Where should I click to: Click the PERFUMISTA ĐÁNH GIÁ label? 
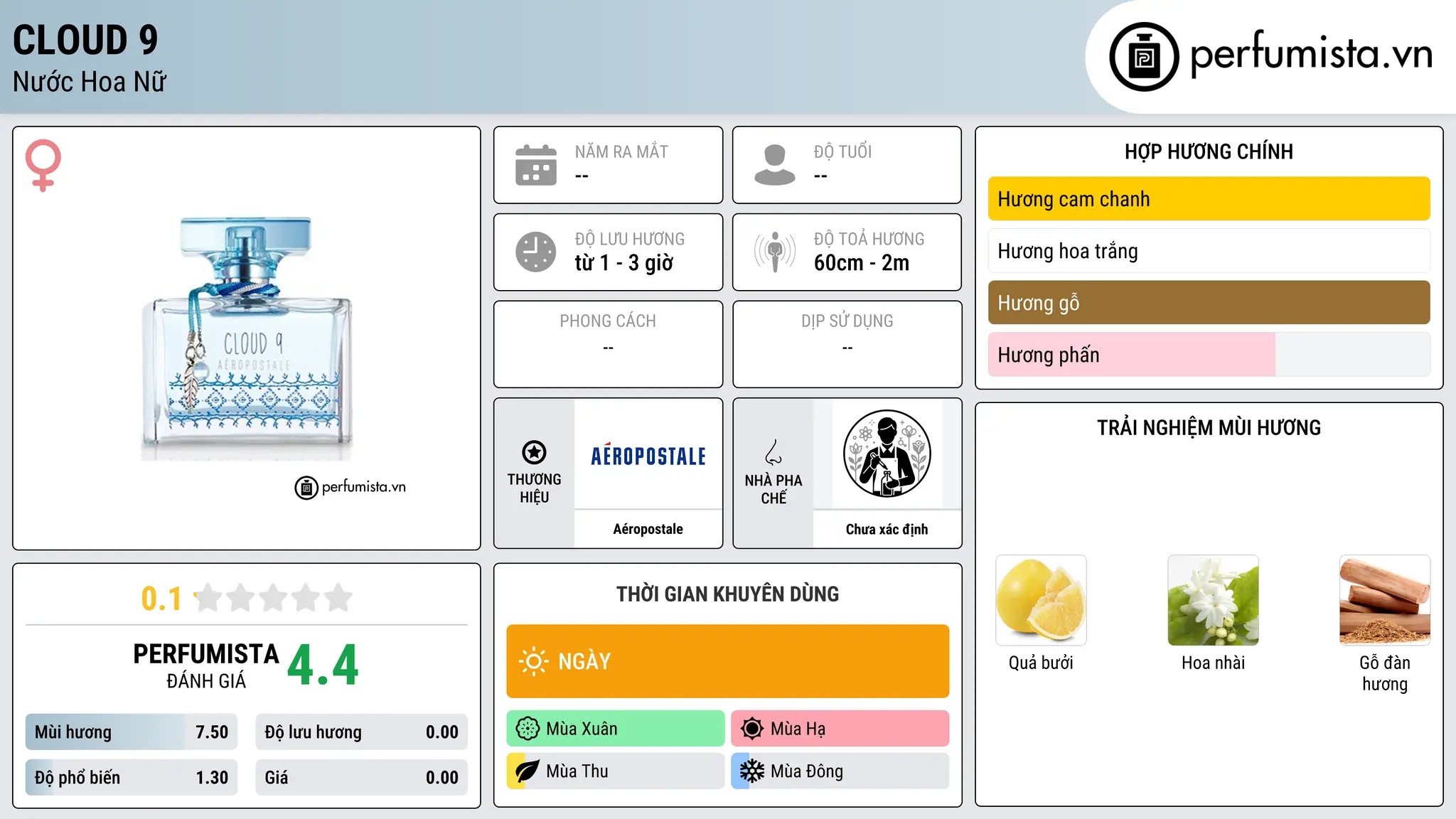point(206,665)
